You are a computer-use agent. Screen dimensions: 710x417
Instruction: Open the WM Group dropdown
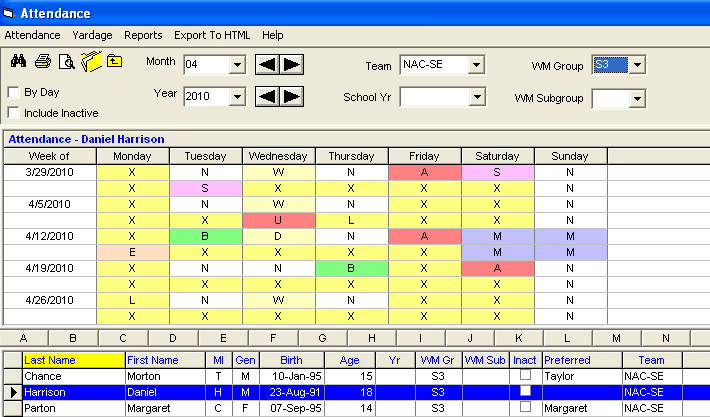coord(637,66)
